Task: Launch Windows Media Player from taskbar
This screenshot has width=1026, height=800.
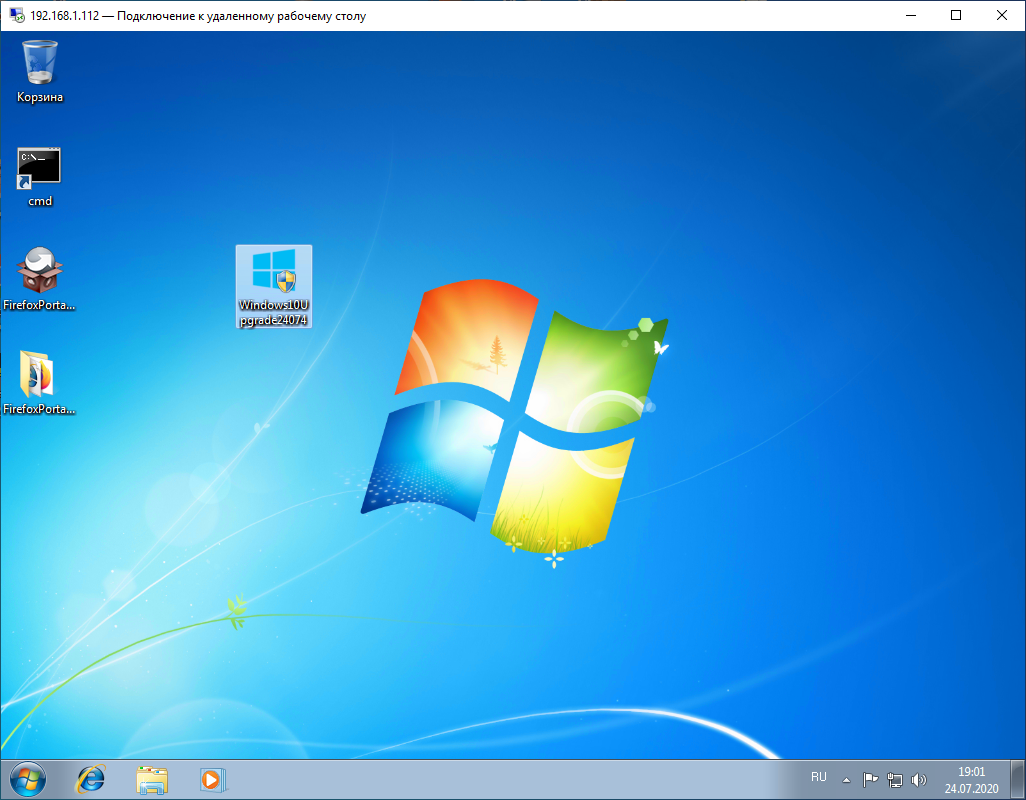Action: pos(213,780)
